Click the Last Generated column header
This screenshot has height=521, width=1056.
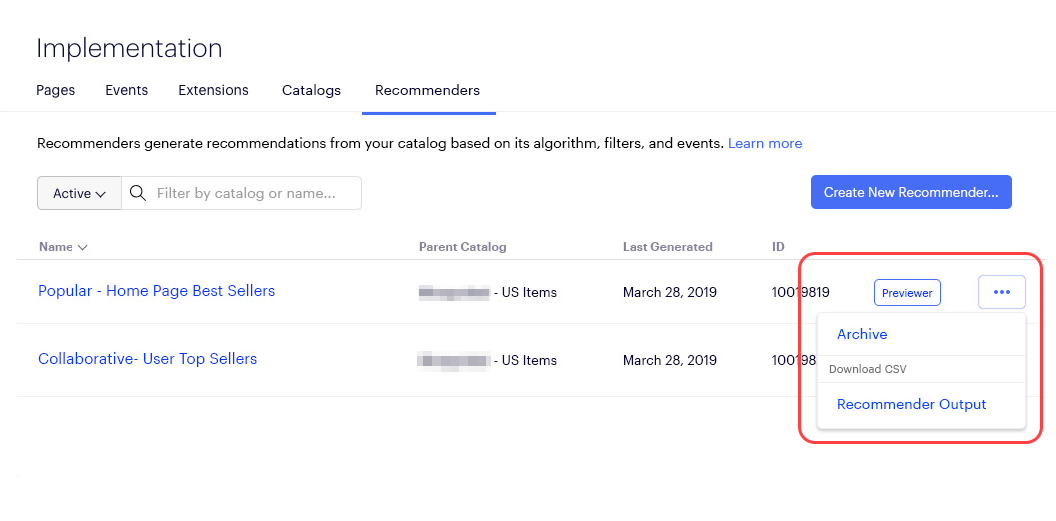[667, 246]
